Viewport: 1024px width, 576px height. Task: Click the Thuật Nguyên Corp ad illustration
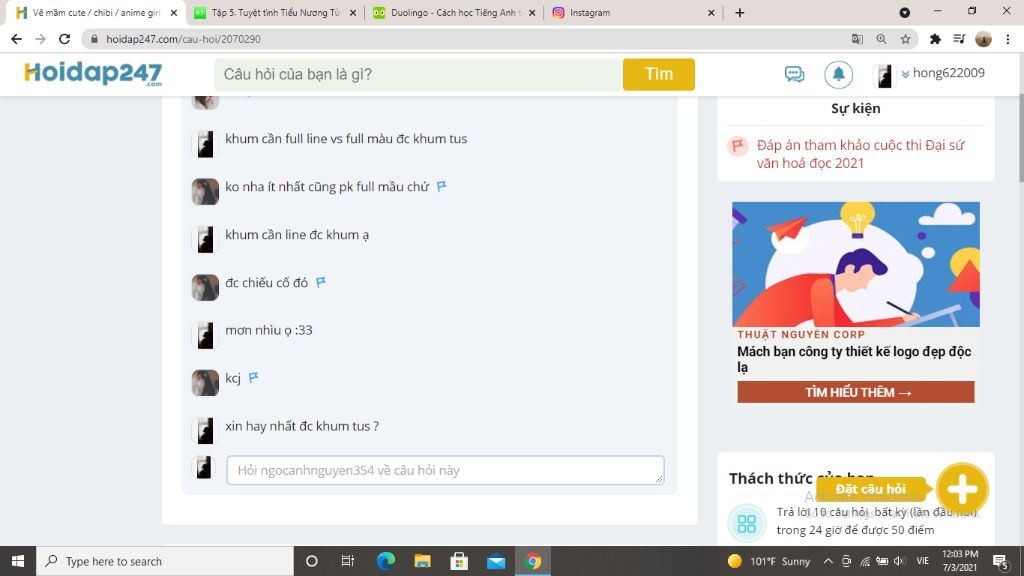[856, 264]
